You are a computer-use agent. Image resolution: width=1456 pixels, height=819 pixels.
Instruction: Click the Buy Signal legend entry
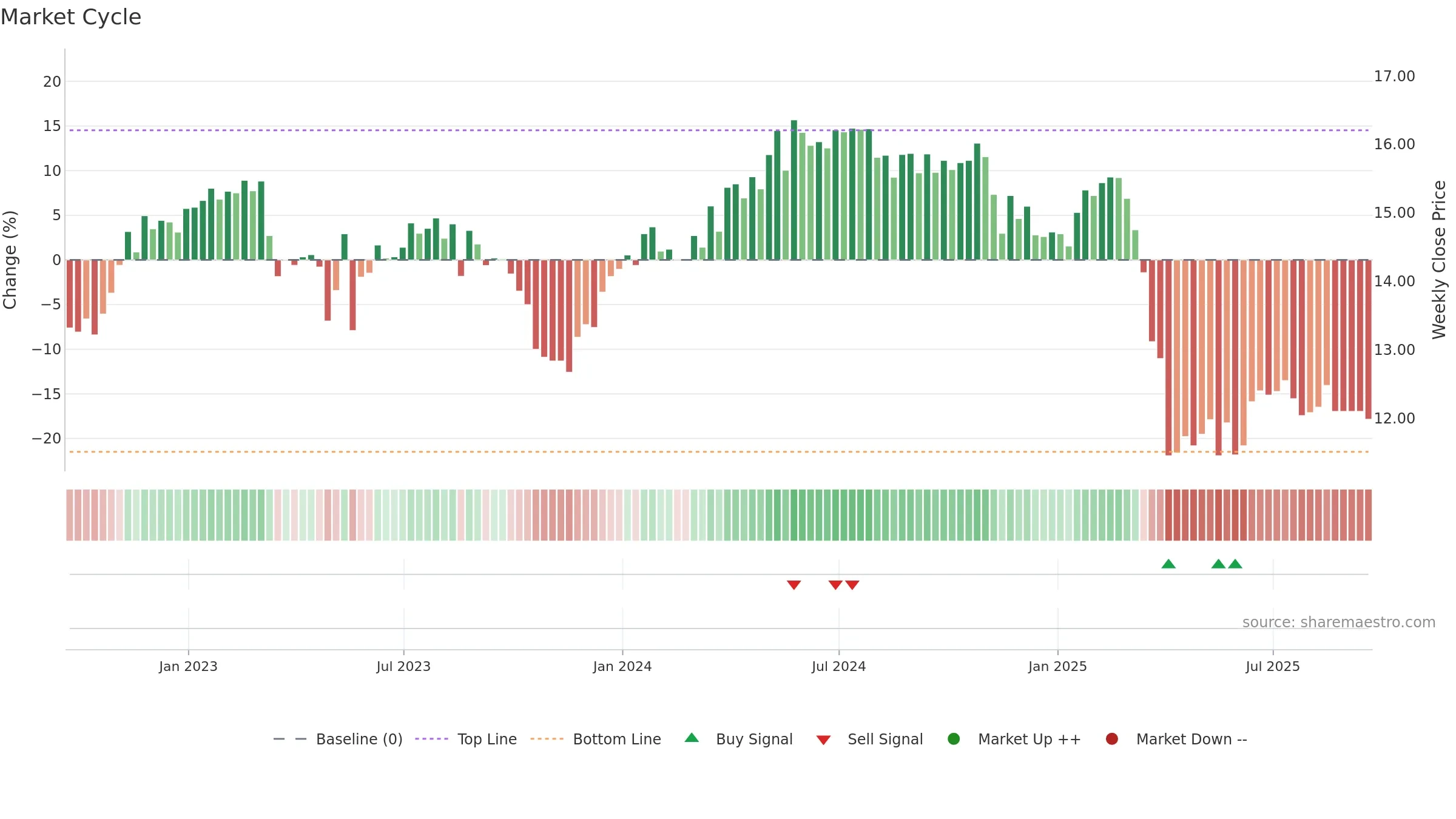(x=738, y=739)
